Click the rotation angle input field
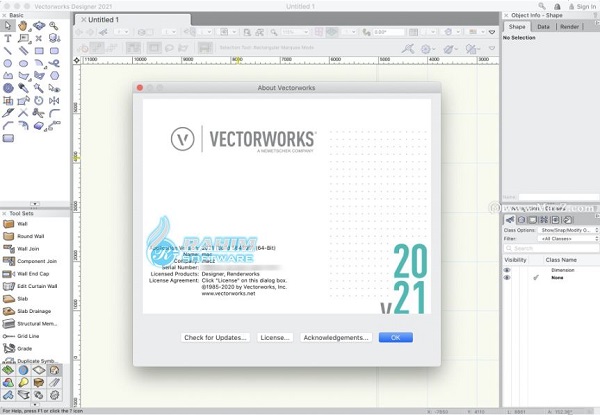The image size is (600, 415). 388,32
